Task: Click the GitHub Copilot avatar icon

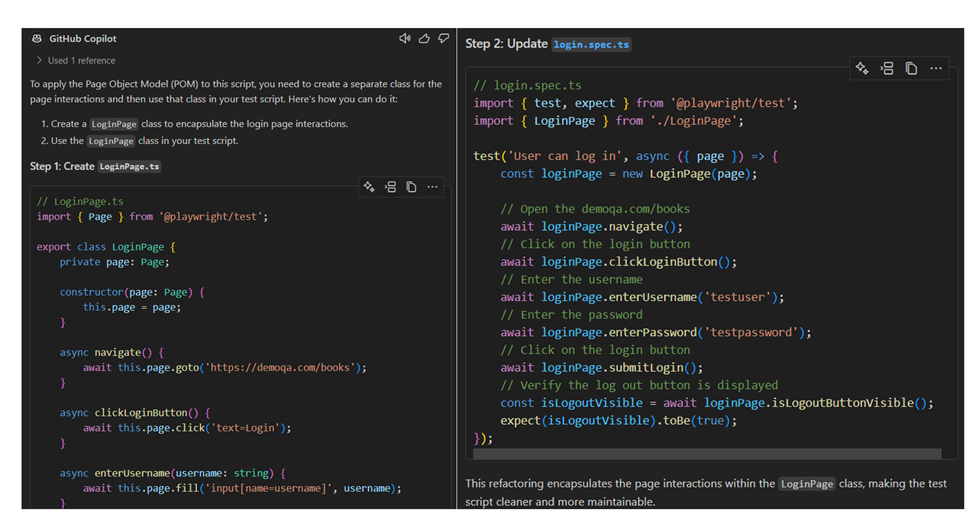Action: tap(37, 39)
